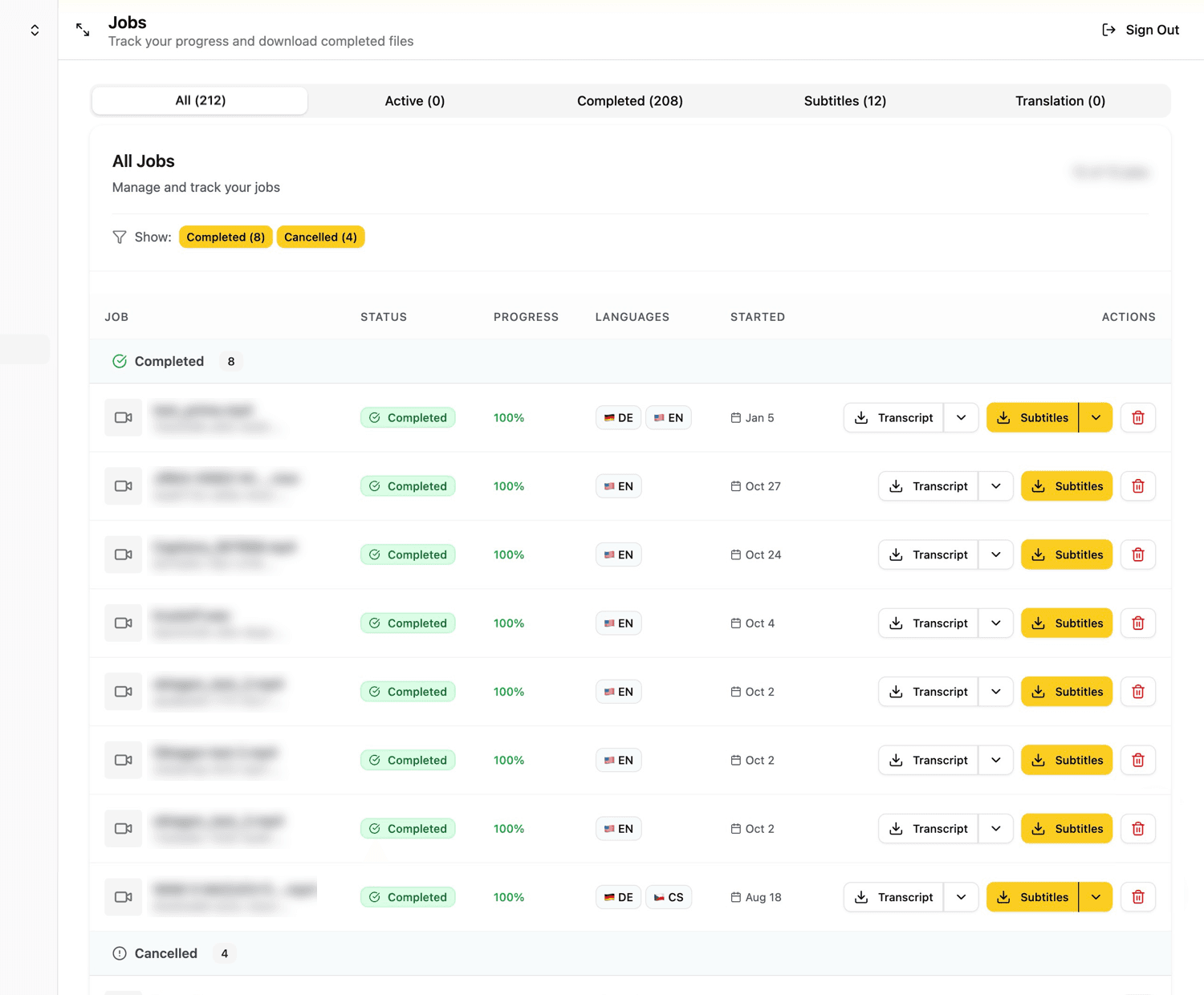This screenshot has width=1204, height=995.
Task: Delete the Oct 27 job with the trash icon
Action: coord(1137,485)
